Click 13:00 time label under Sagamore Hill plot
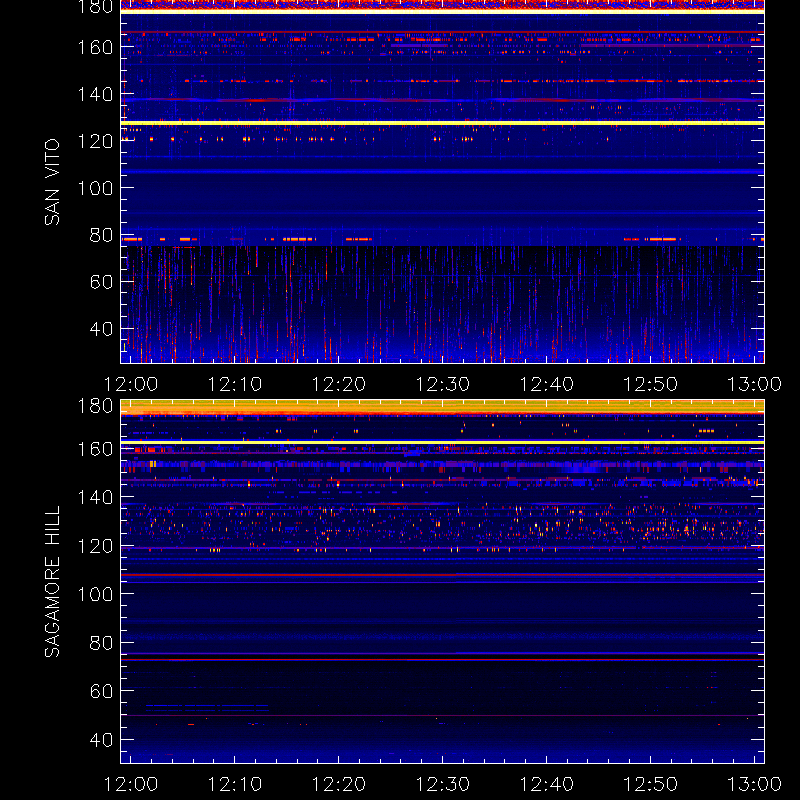This screenshot has width=800, height=800. 754,784
